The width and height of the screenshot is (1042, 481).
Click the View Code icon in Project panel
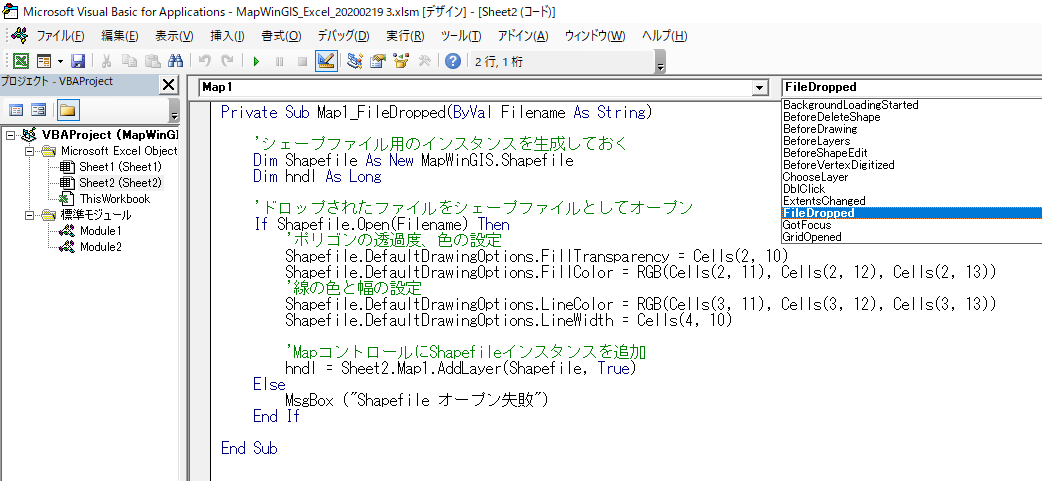pyautogui.click(x=17, y=110)
